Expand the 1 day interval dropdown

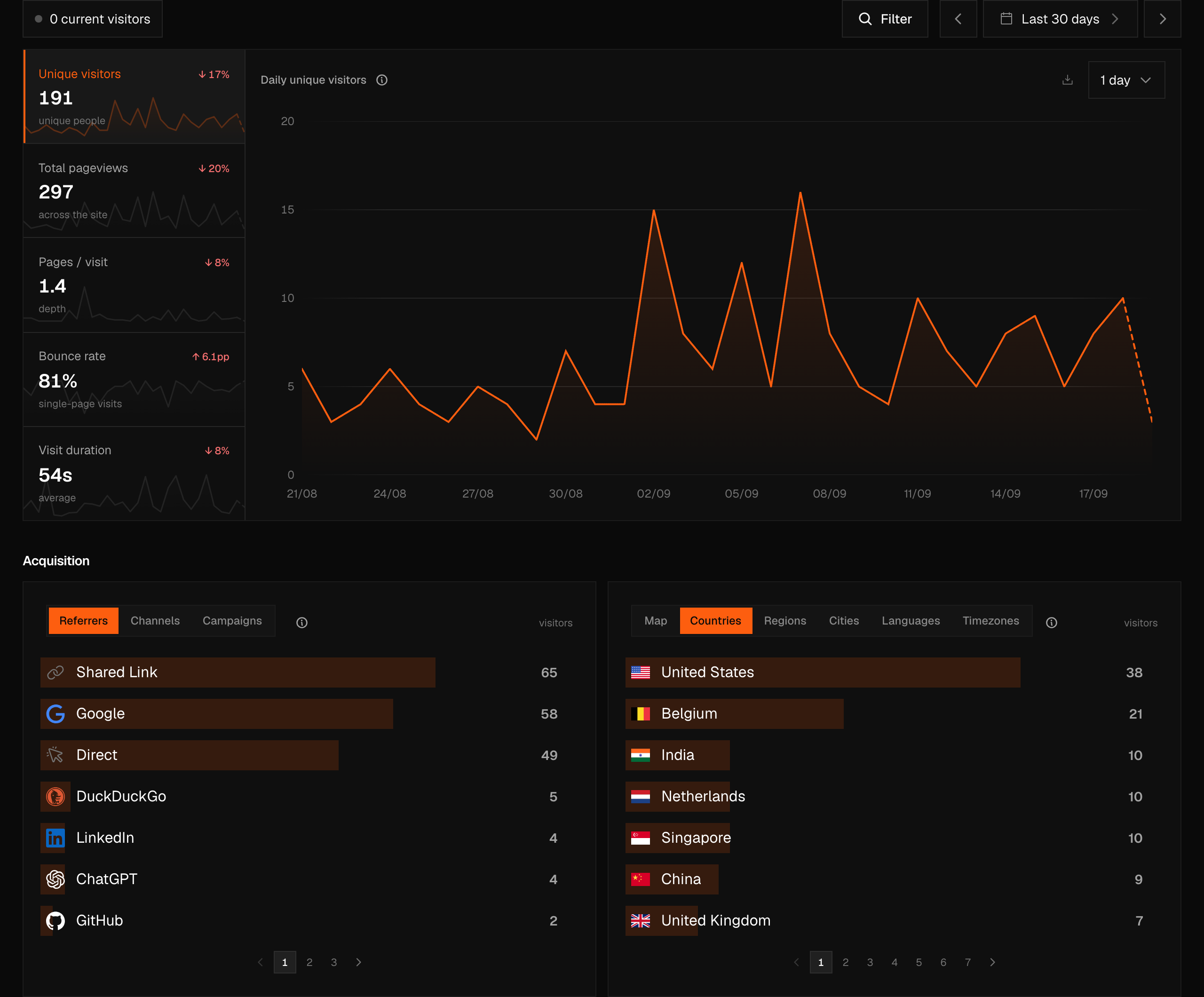pos(1126,80)
